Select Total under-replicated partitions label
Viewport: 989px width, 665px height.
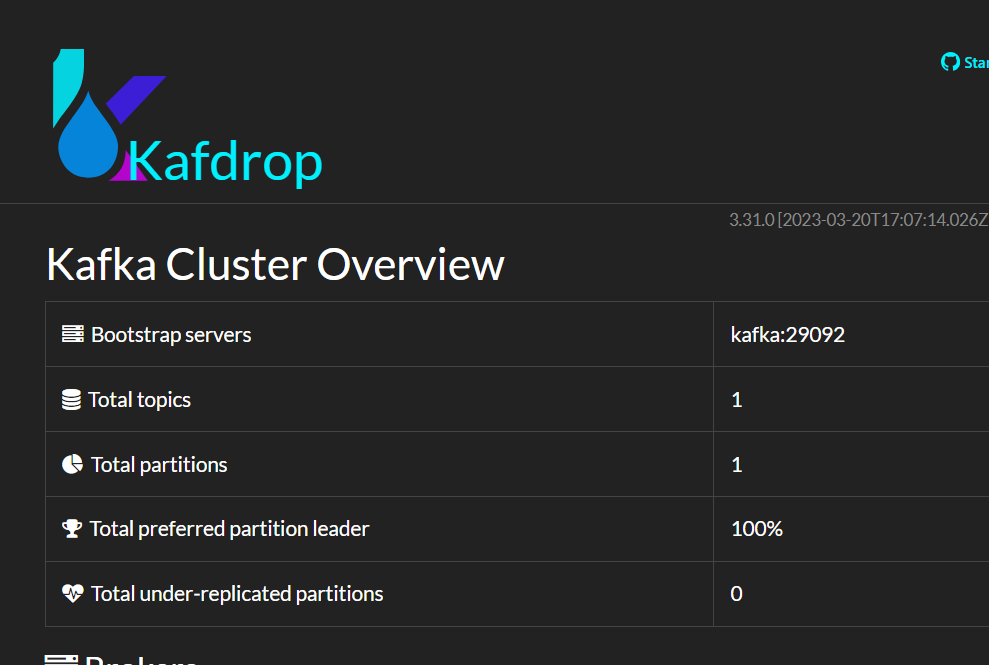click(237, 594)
